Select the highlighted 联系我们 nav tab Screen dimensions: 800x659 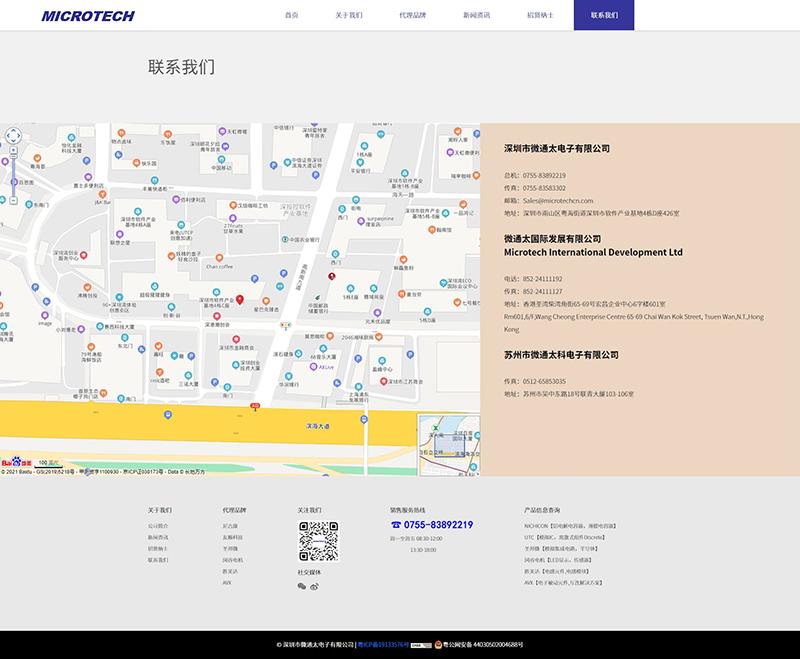(604, 15)
